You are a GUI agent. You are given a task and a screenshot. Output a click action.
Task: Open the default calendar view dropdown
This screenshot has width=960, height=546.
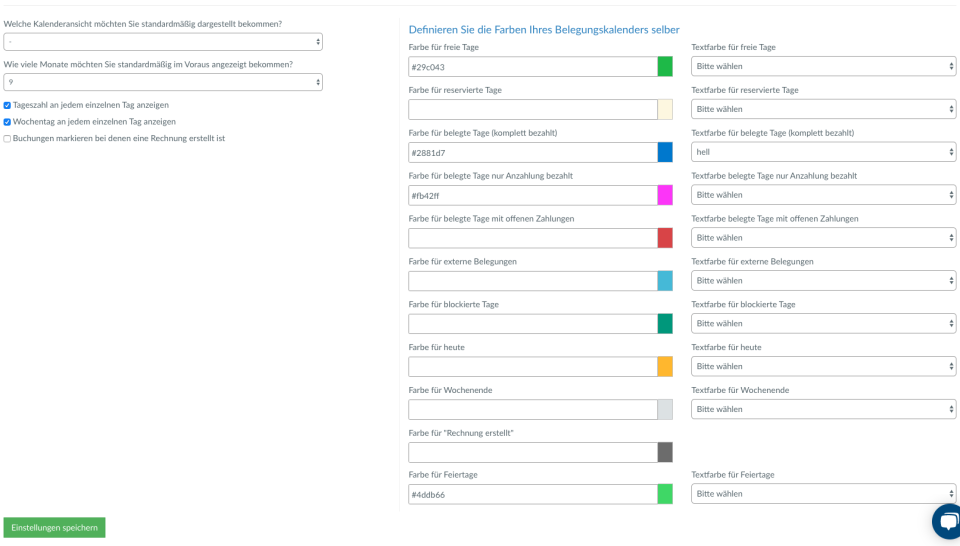pos(163,42)
